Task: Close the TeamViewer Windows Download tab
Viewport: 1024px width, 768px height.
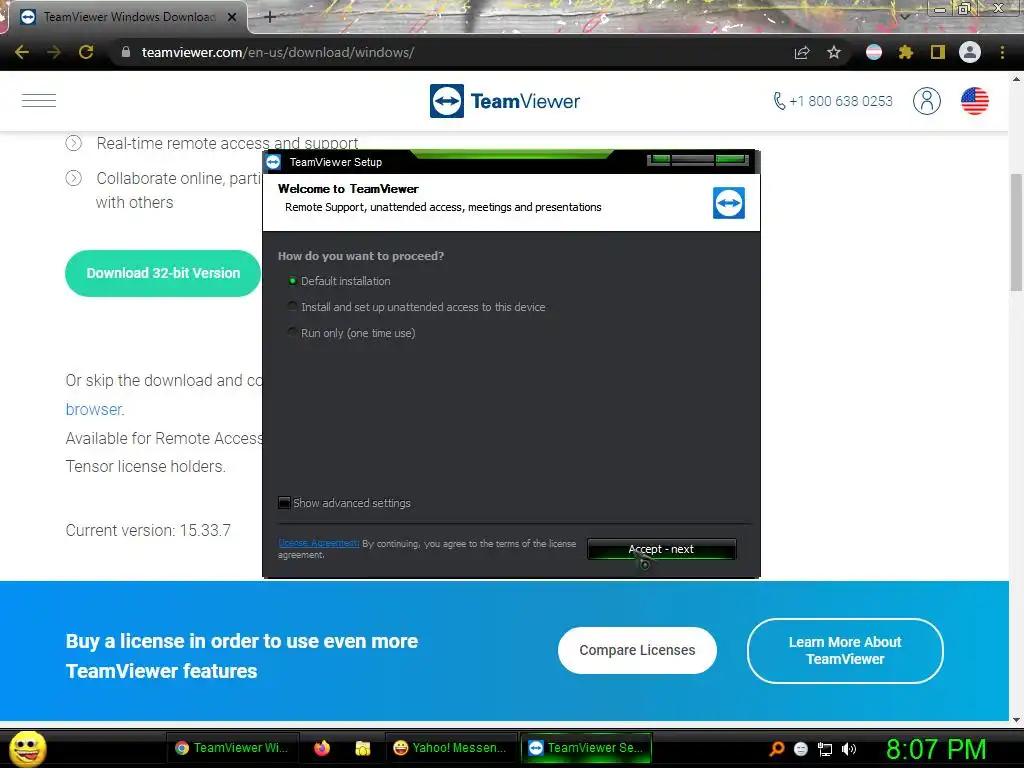Action: click(x=232, y=18)
